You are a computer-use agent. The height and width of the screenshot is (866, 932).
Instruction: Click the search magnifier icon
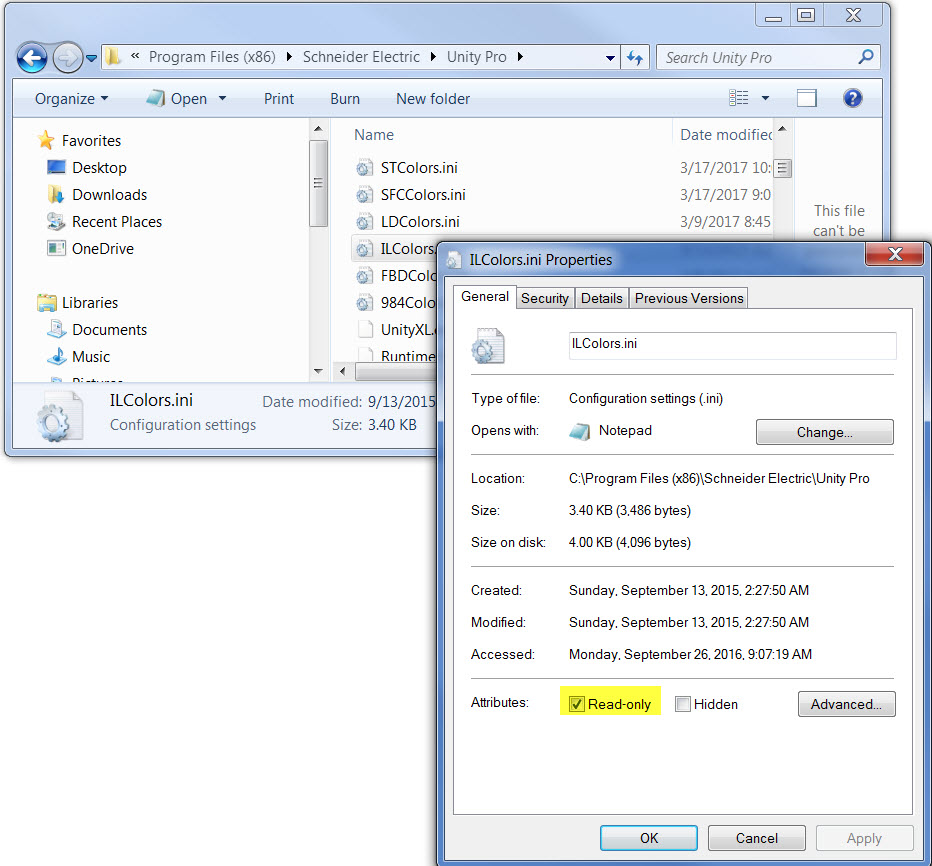pyautogui.click(x=865, y=57)
